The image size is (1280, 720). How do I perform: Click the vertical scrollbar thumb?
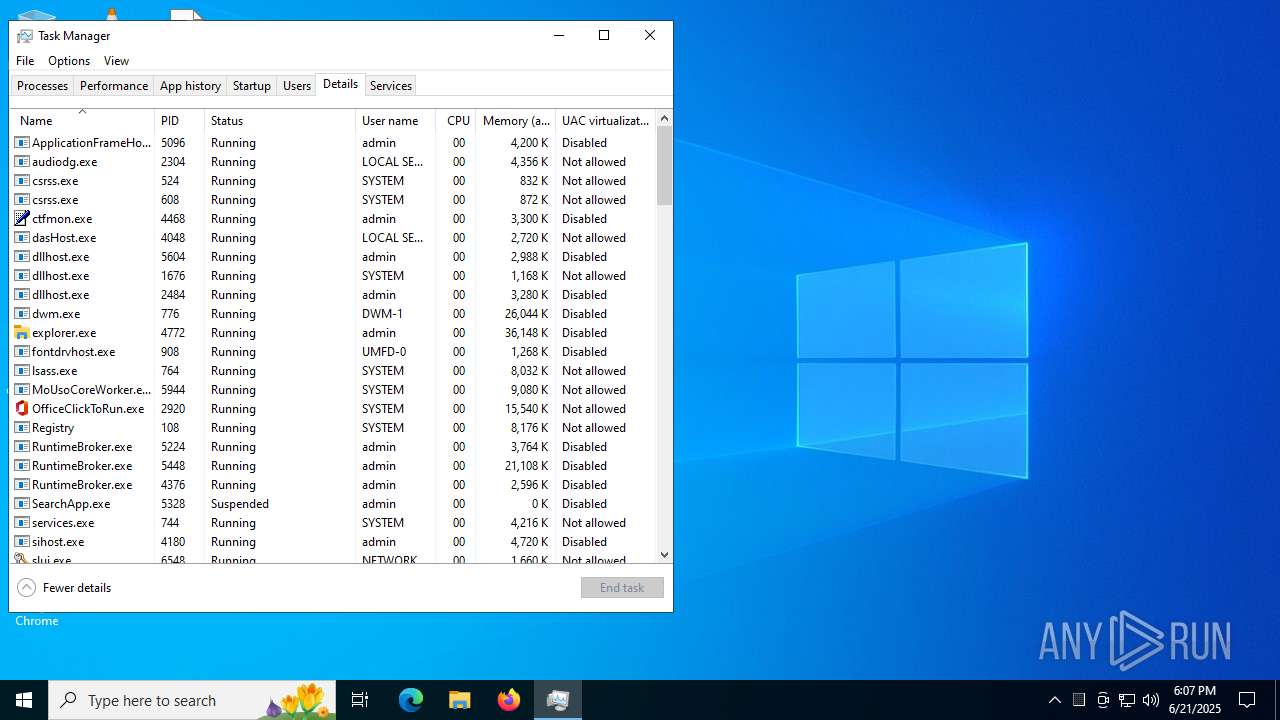pos(664,166)
